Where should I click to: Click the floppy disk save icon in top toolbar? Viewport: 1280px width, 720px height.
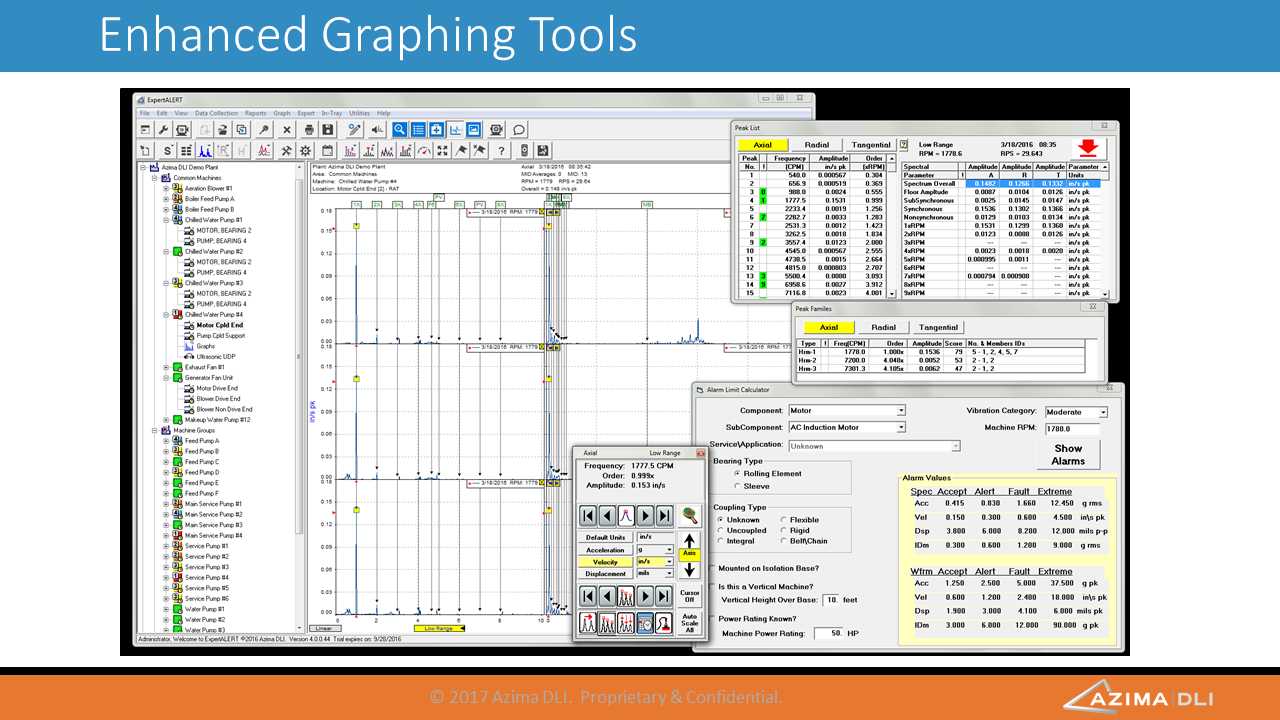coord(328,129)
